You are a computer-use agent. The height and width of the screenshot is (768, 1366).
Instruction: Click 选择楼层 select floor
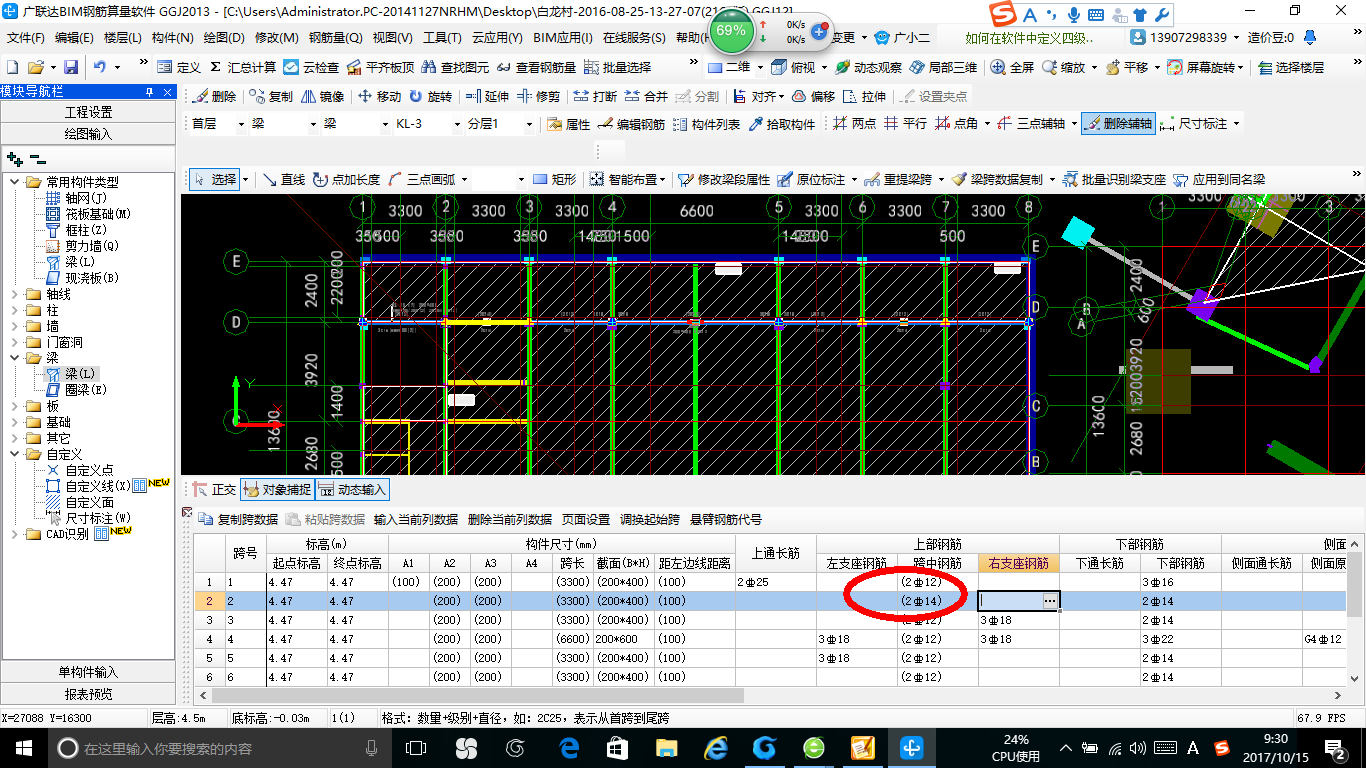[1291, 67]
